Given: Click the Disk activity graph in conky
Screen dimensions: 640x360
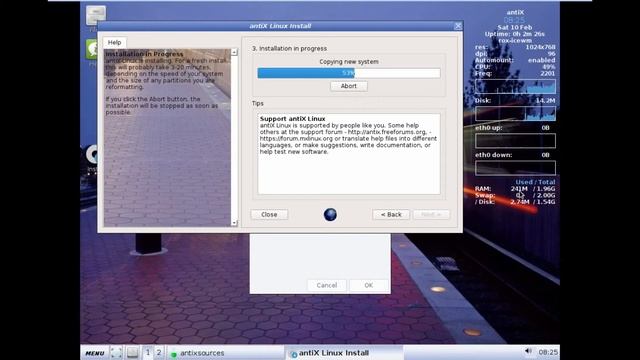Looking at the screenshot, I should [x=515, y=113].
